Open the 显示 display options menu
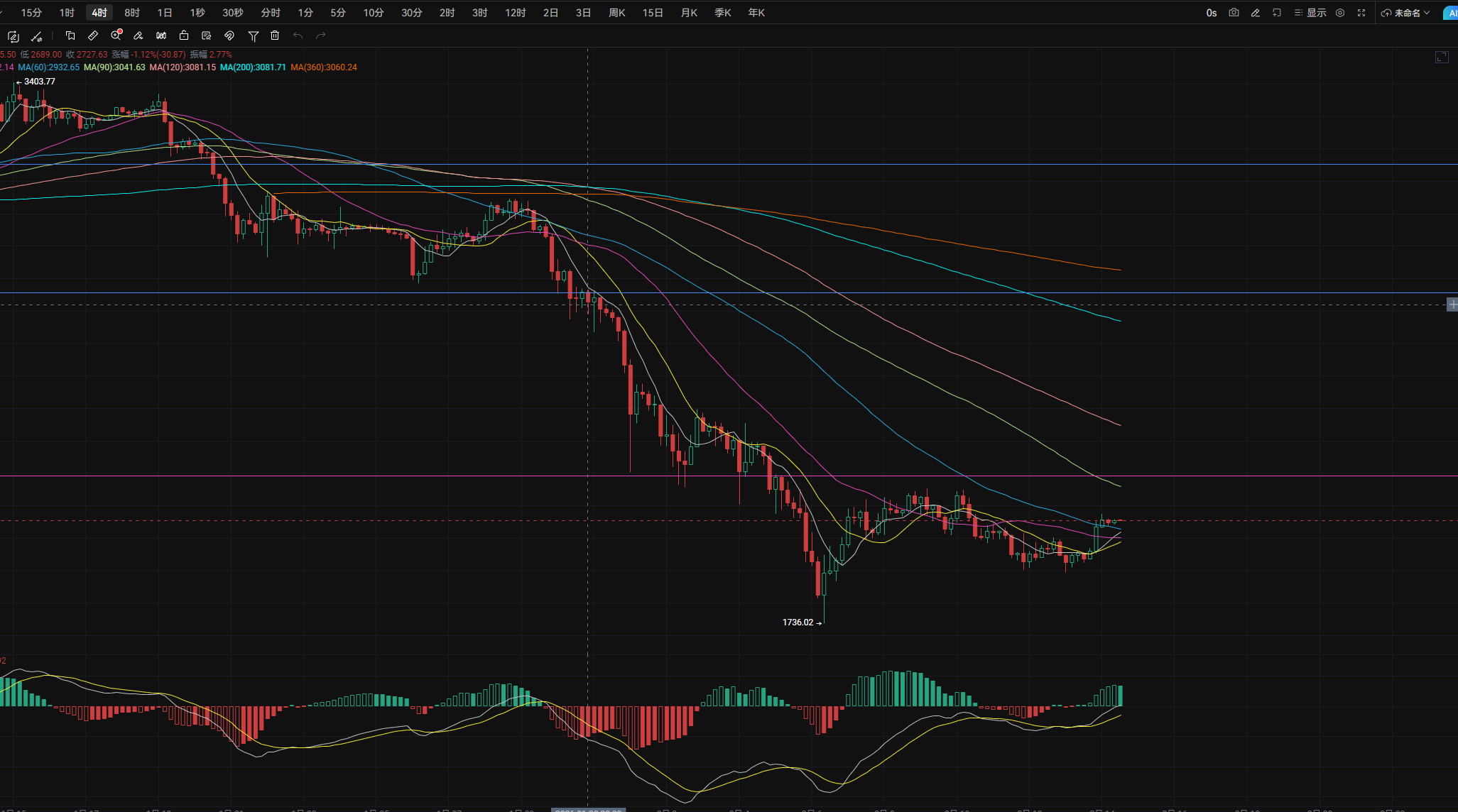This screenshot has height=812, width=1458. (1310, 13)
